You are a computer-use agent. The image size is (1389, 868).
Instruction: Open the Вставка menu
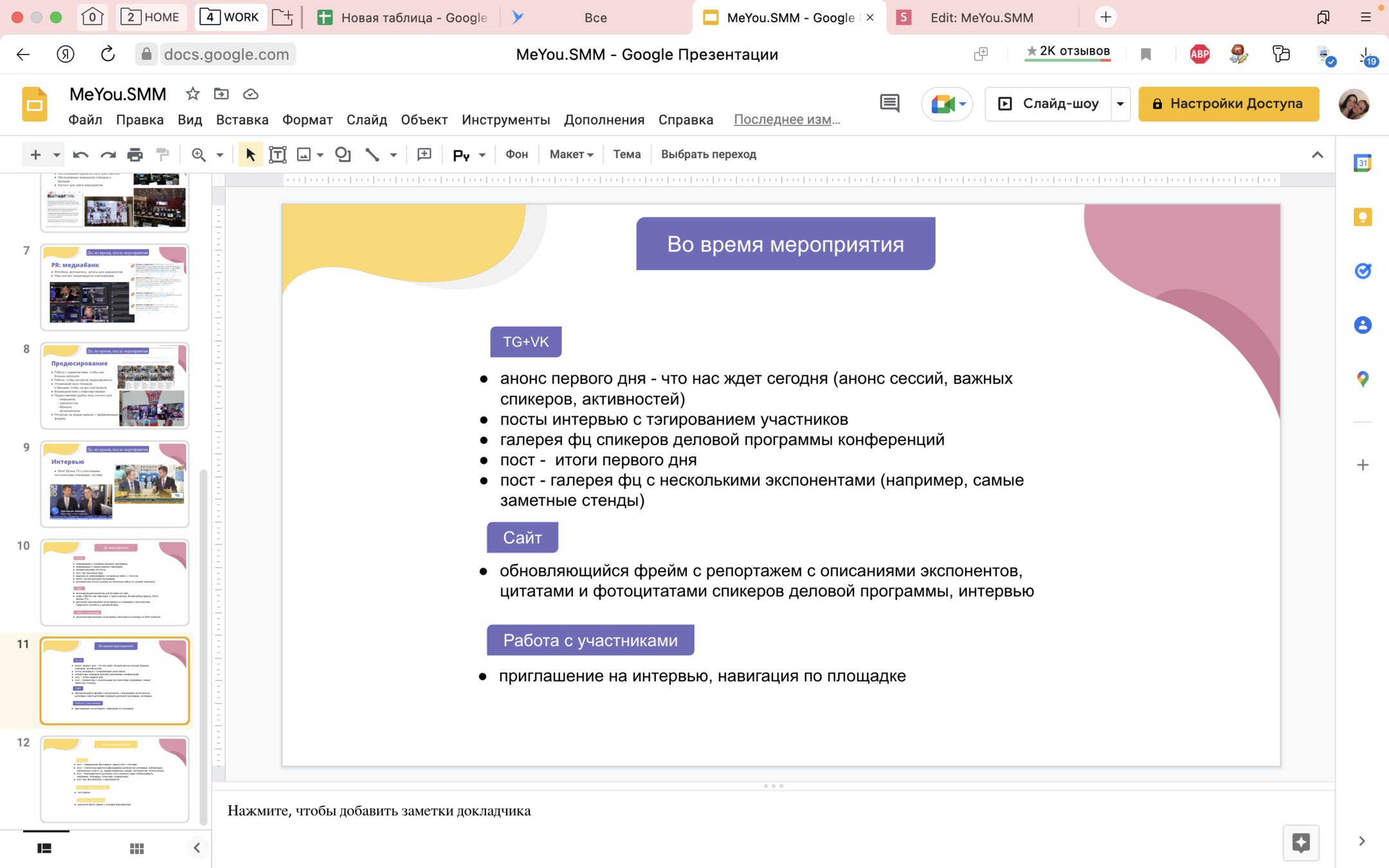coord(242,120)
